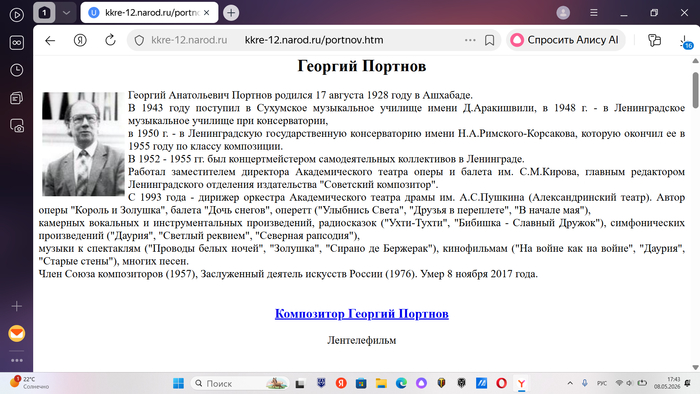This screenshot has width=700, height=394.
Task: Open the Композитор Георгий Портнов link
Action: 362,314
